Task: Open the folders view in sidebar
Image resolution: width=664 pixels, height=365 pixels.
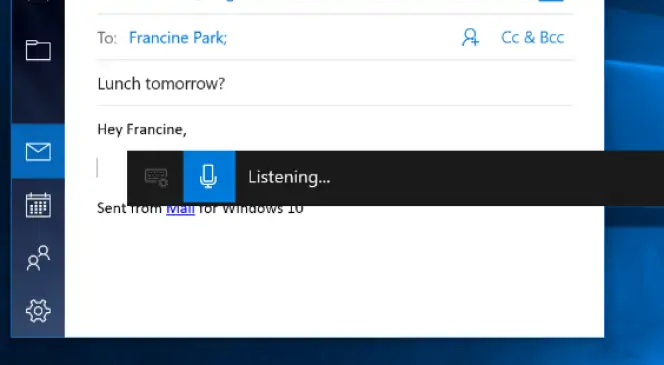Action: pyautogui.click(x=38, y=50)
